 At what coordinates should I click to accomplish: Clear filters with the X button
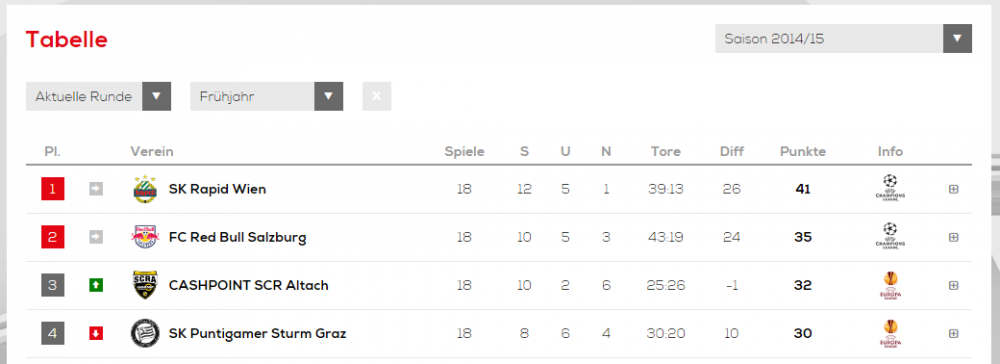[x=376, y=96]
